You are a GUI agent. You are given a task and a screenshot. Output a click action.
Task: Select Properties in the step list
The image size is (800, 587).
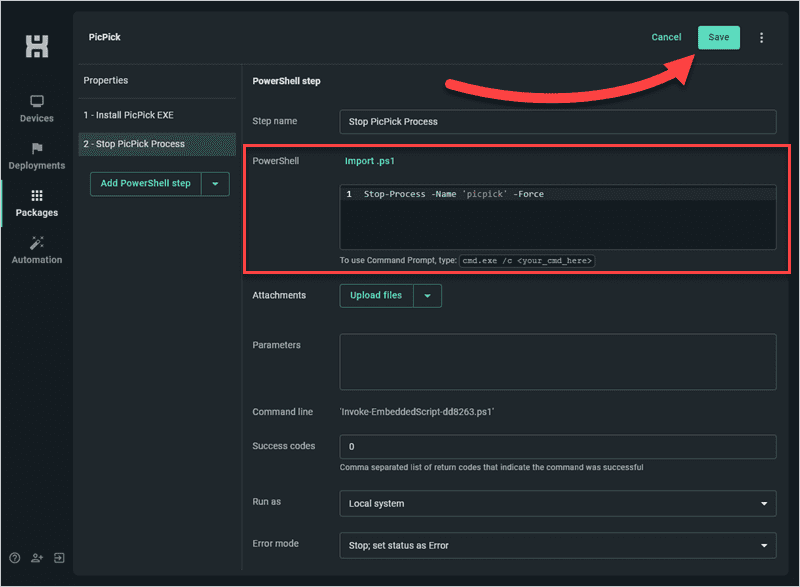tap(106, 81)
